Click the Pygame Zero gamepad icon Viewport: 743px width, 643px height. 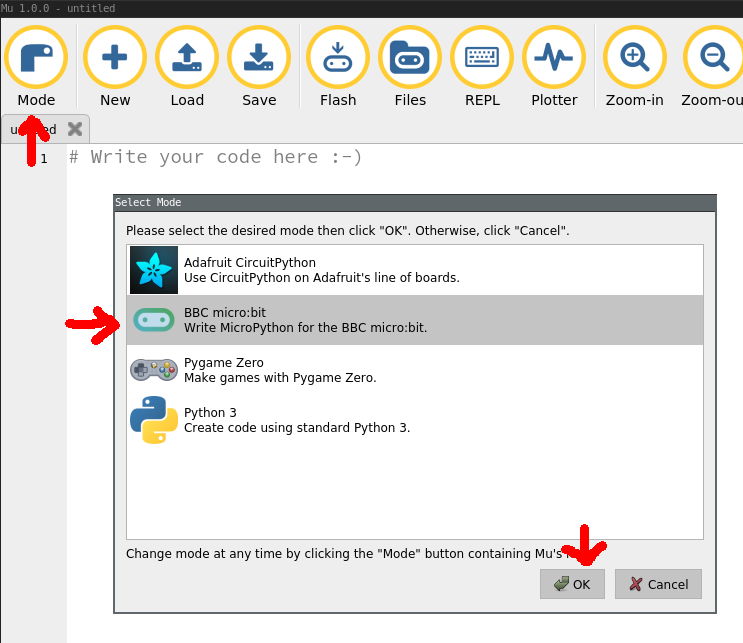point(154,370)
